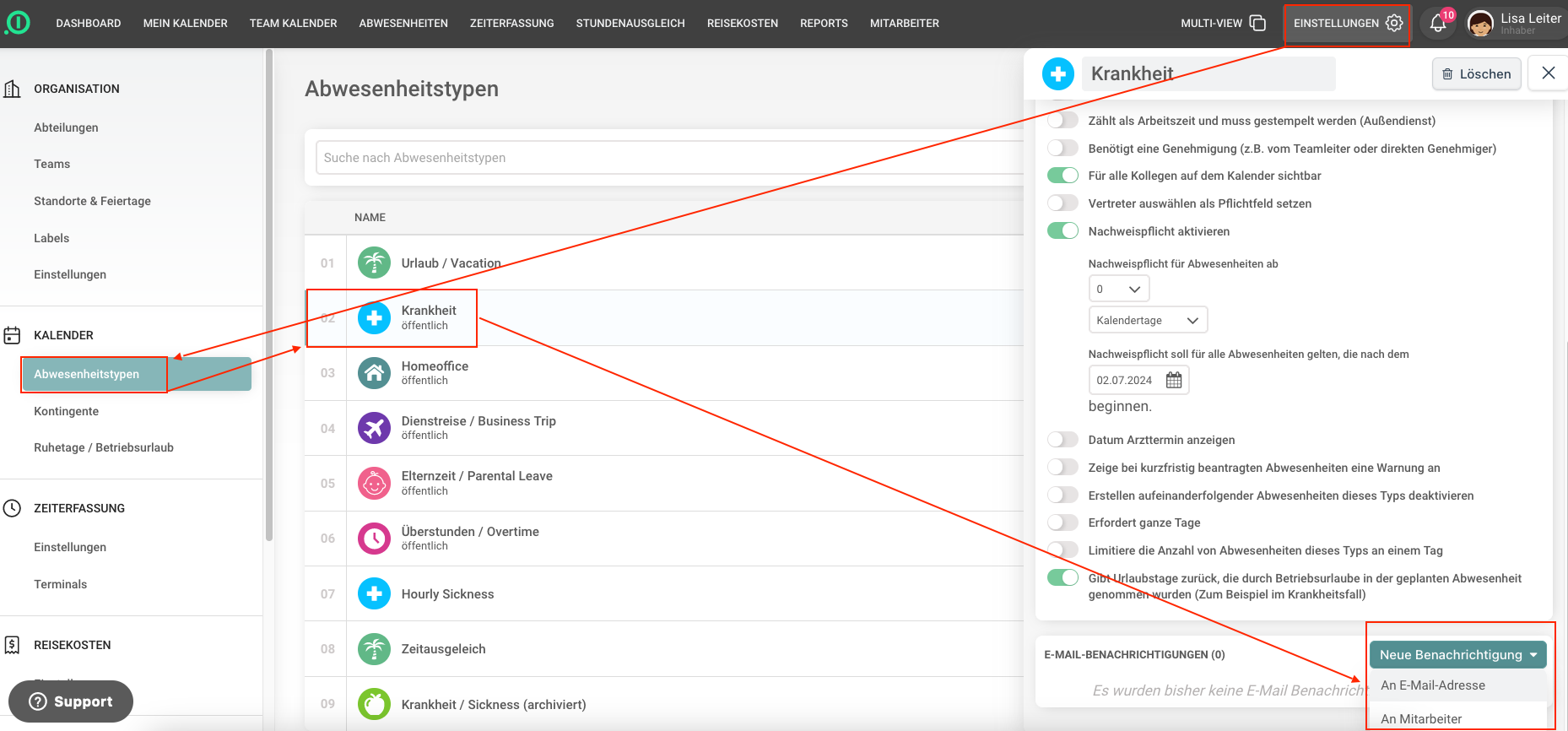The height and width of the screenshot is (731, 1568).
Task: Toggle Erfordert ganze Tage switch
Action: coord(1063,523)
